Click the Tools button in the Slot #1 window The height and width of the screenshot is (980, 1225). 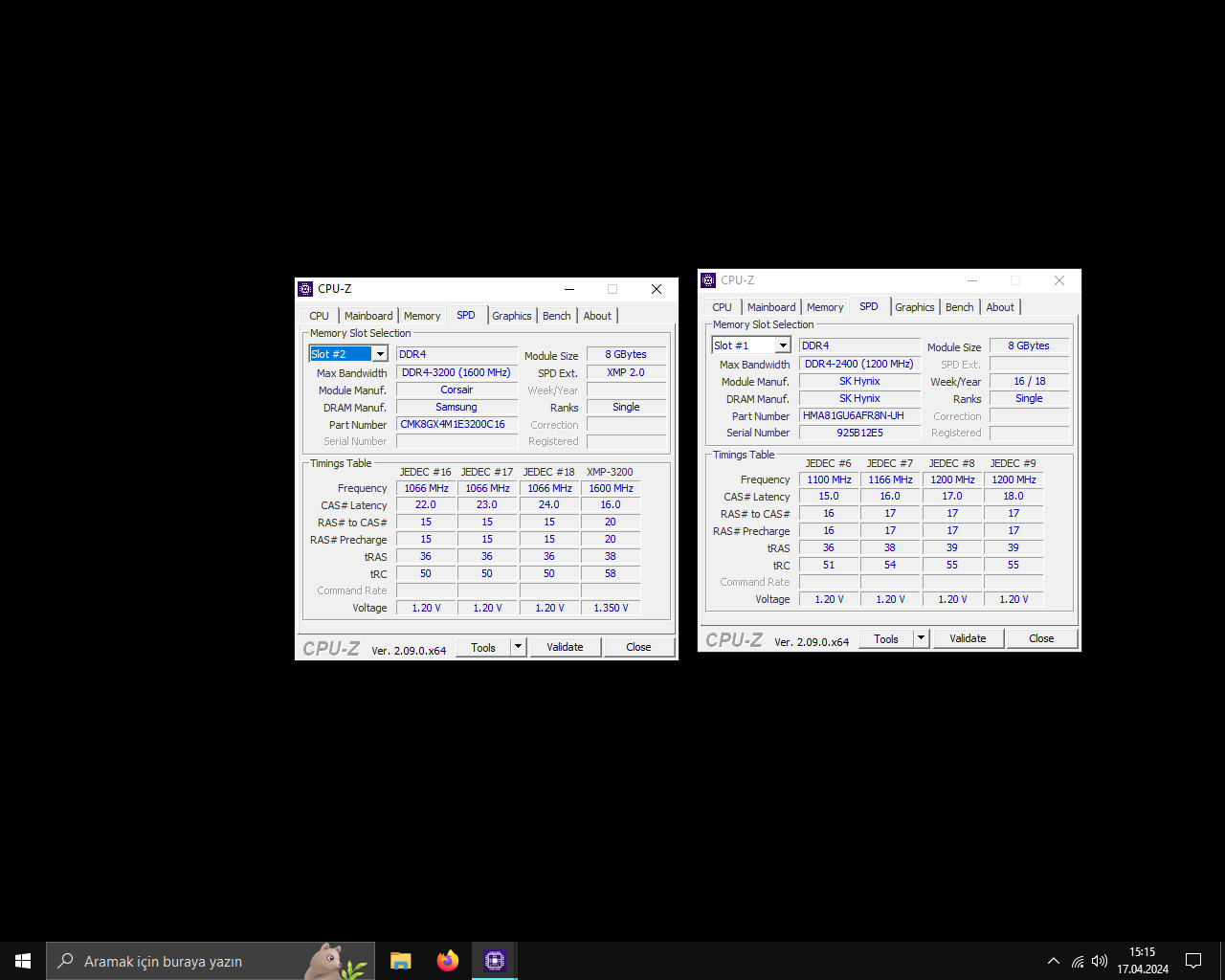point(886,638)
